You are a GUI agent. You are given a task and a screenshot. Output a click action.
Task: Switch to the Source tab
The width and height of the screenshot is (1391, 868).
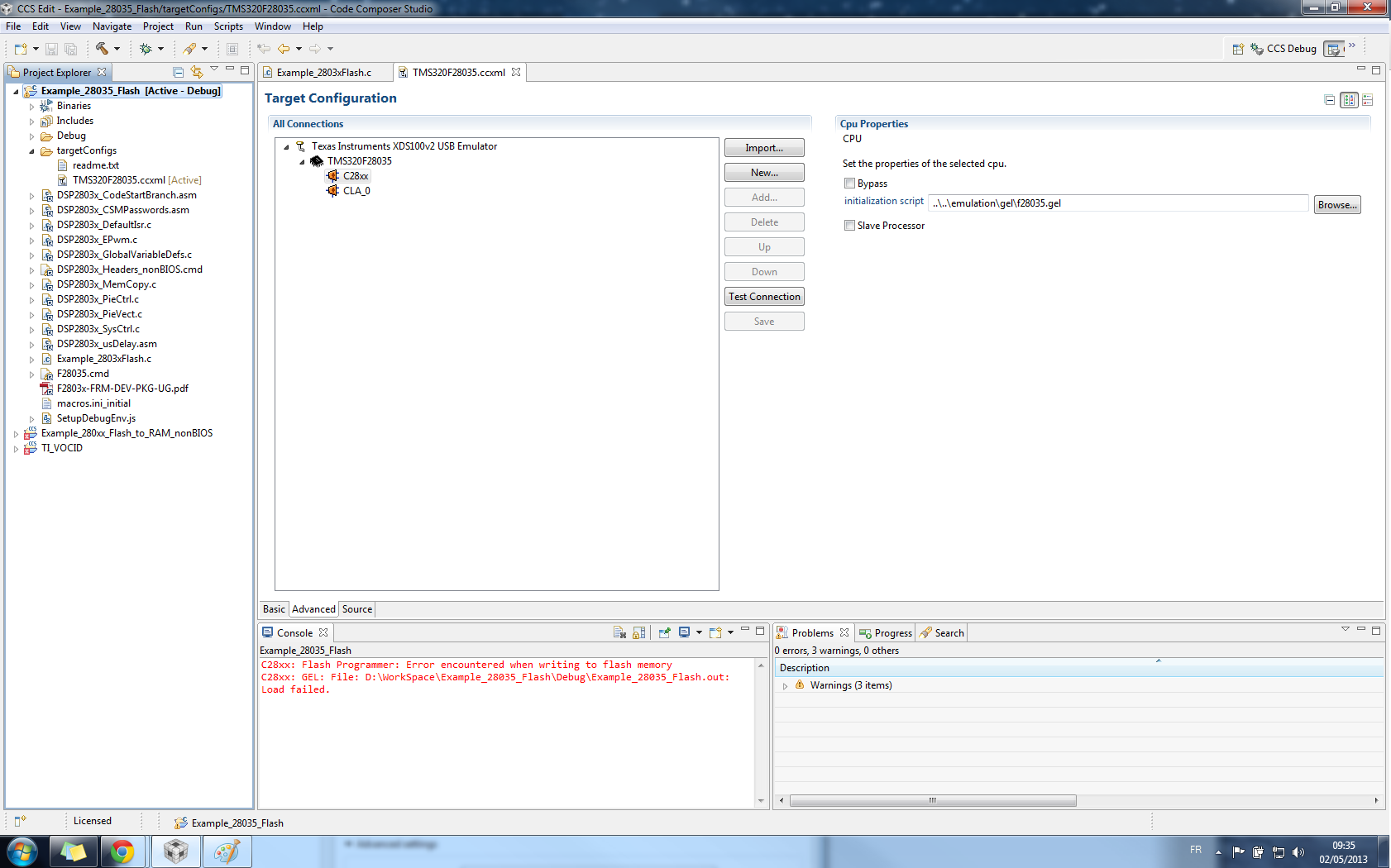pos(357,609)
